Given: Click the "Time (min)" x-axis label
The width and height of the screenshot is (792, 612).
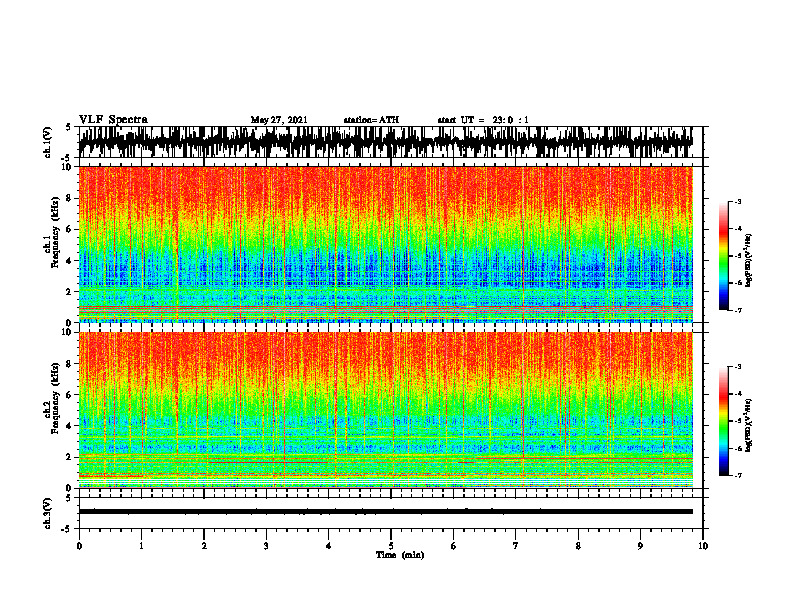Looking at the screenshot, I should [x=400, y=555].
